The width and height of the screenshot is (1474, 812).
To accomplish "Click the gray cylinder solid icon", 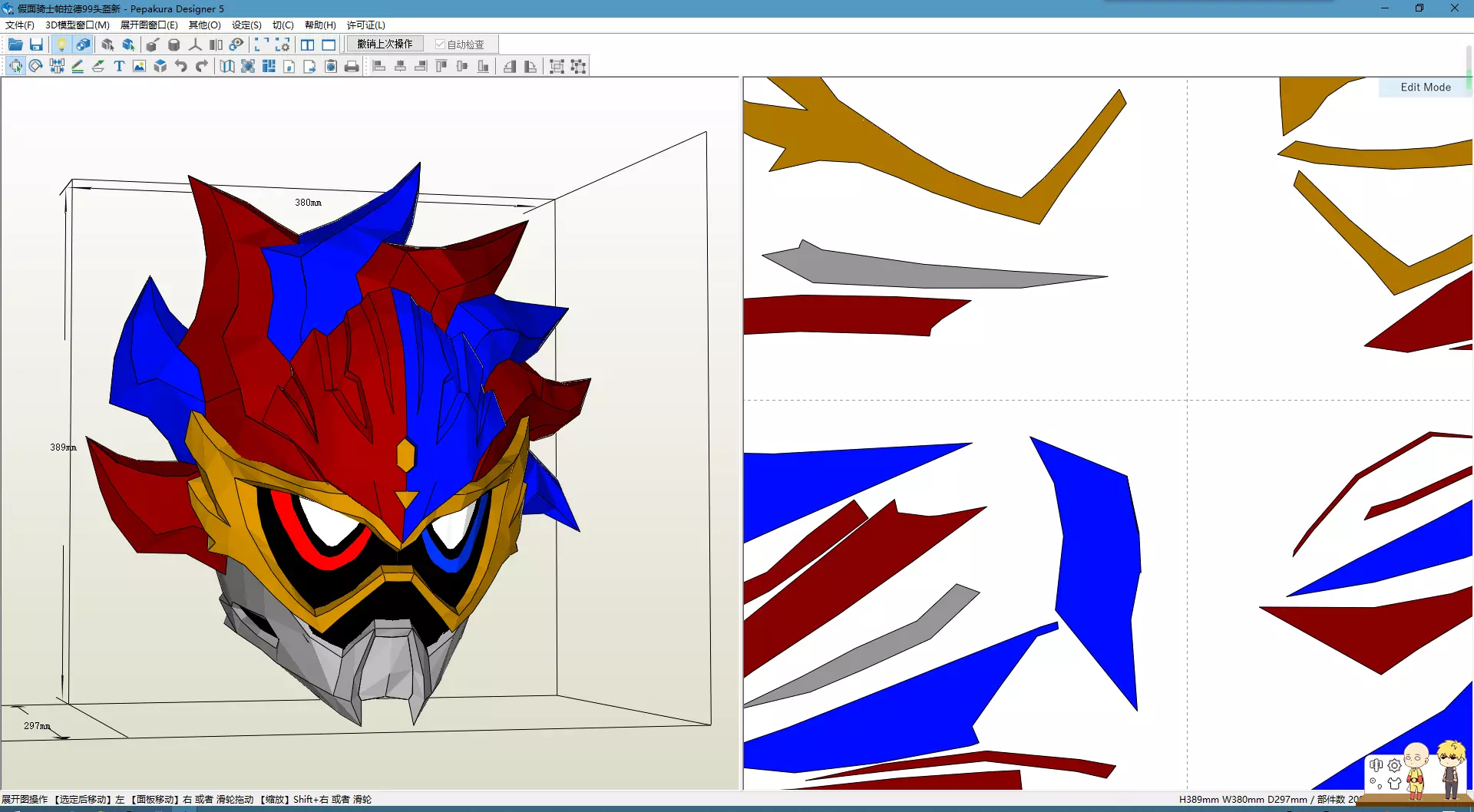I will coord(174,45).
